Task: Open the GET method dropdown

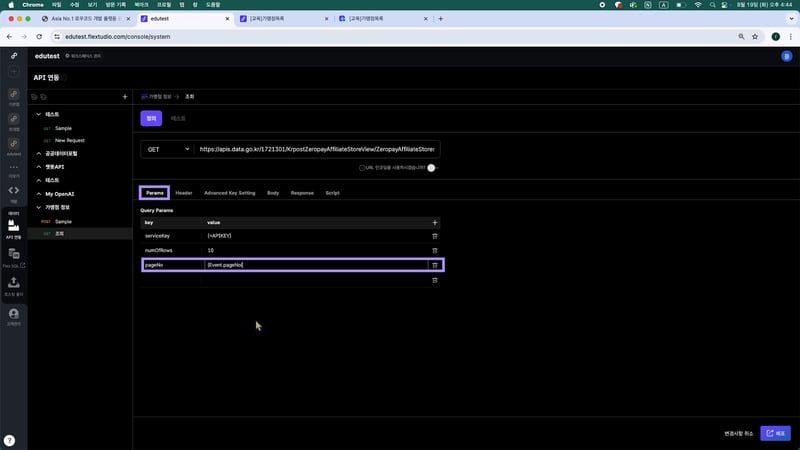Action: [167, 149]
